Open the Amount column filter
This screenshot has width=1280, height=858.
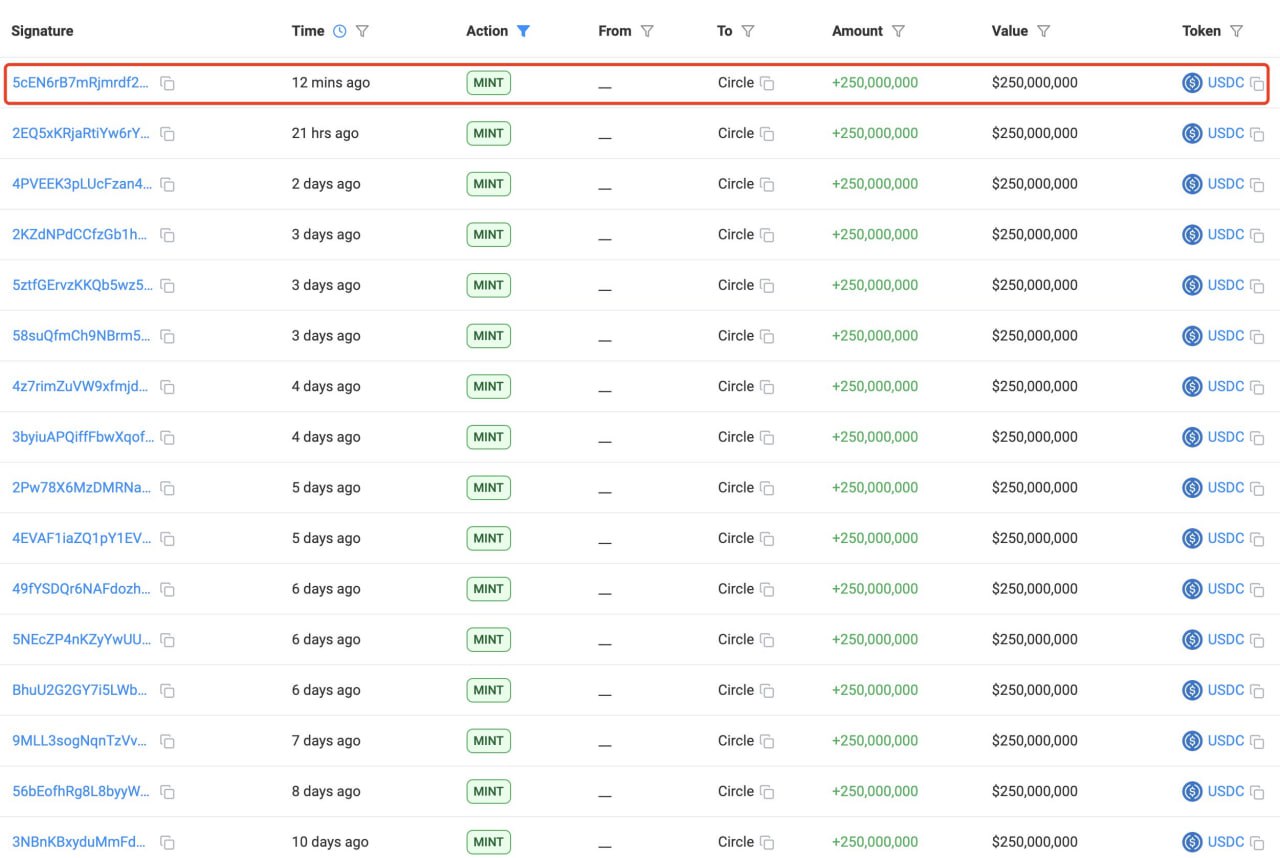(898, 31)
